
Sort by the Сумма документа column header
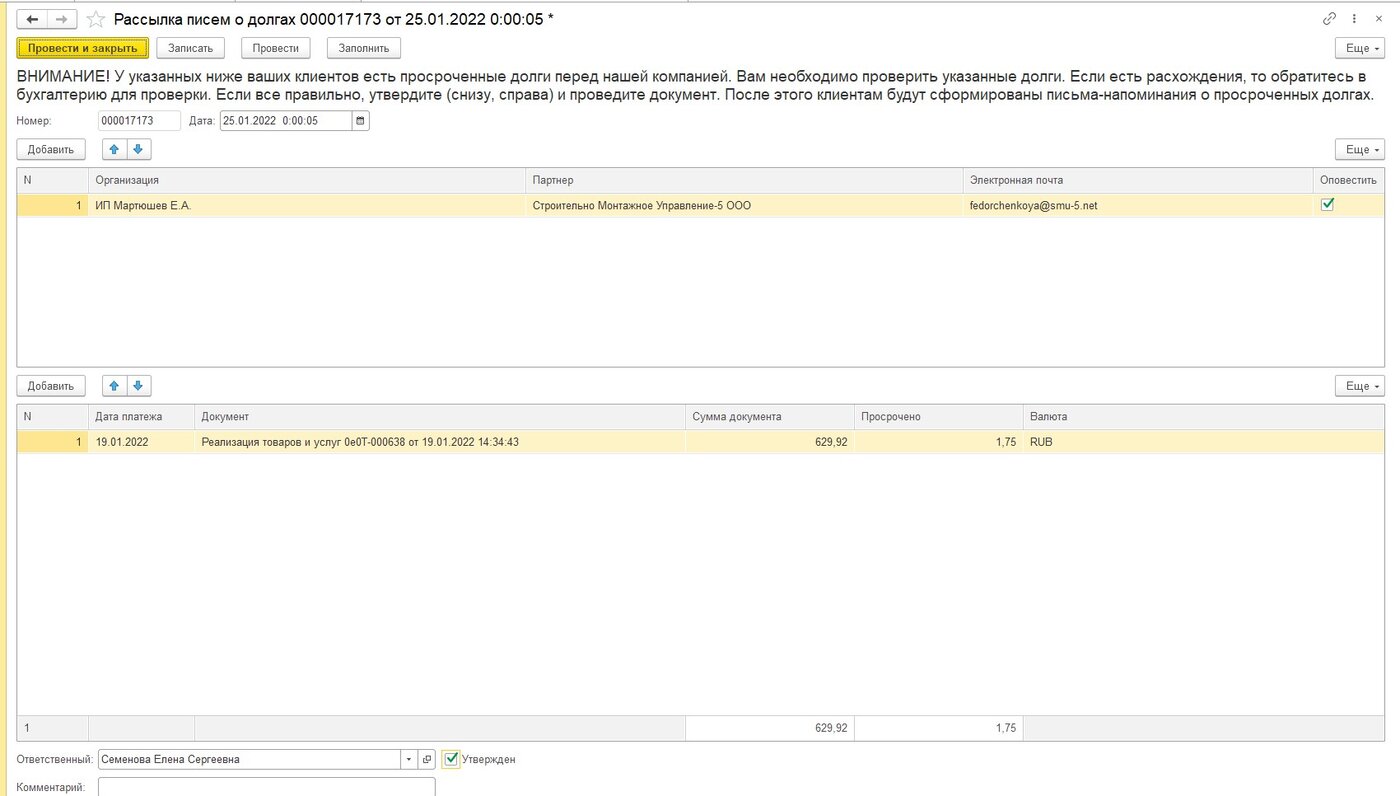pos(769,417)
